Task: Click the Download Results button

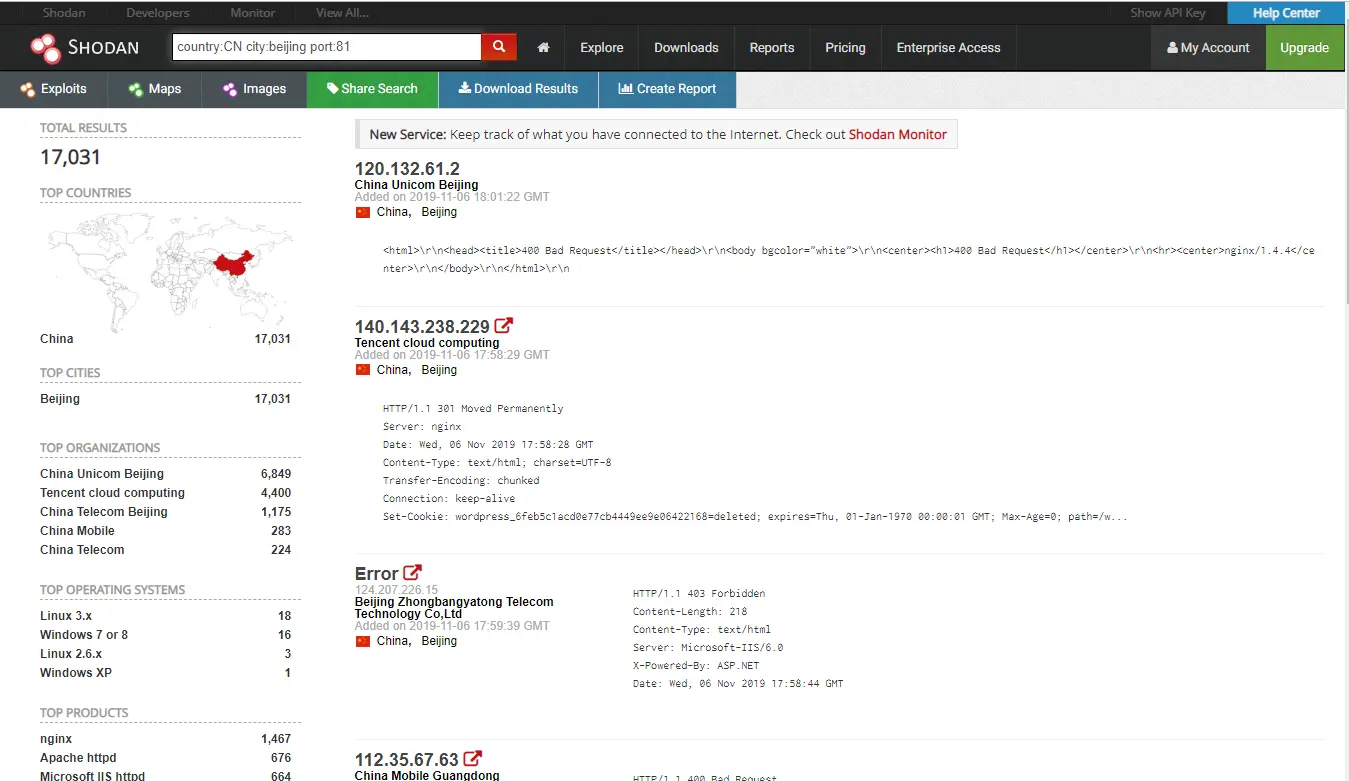Action: point(518,89)
